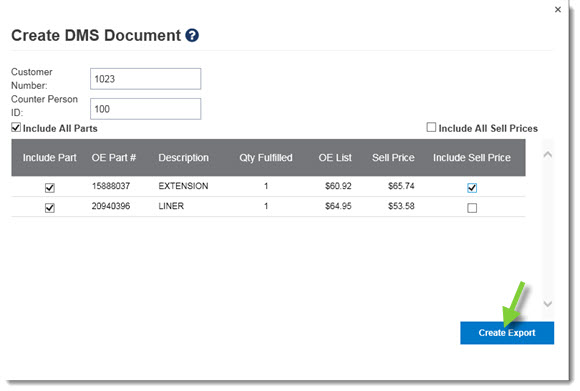Click the OE Part # column header
580x391 pixels.
point(114,158)
